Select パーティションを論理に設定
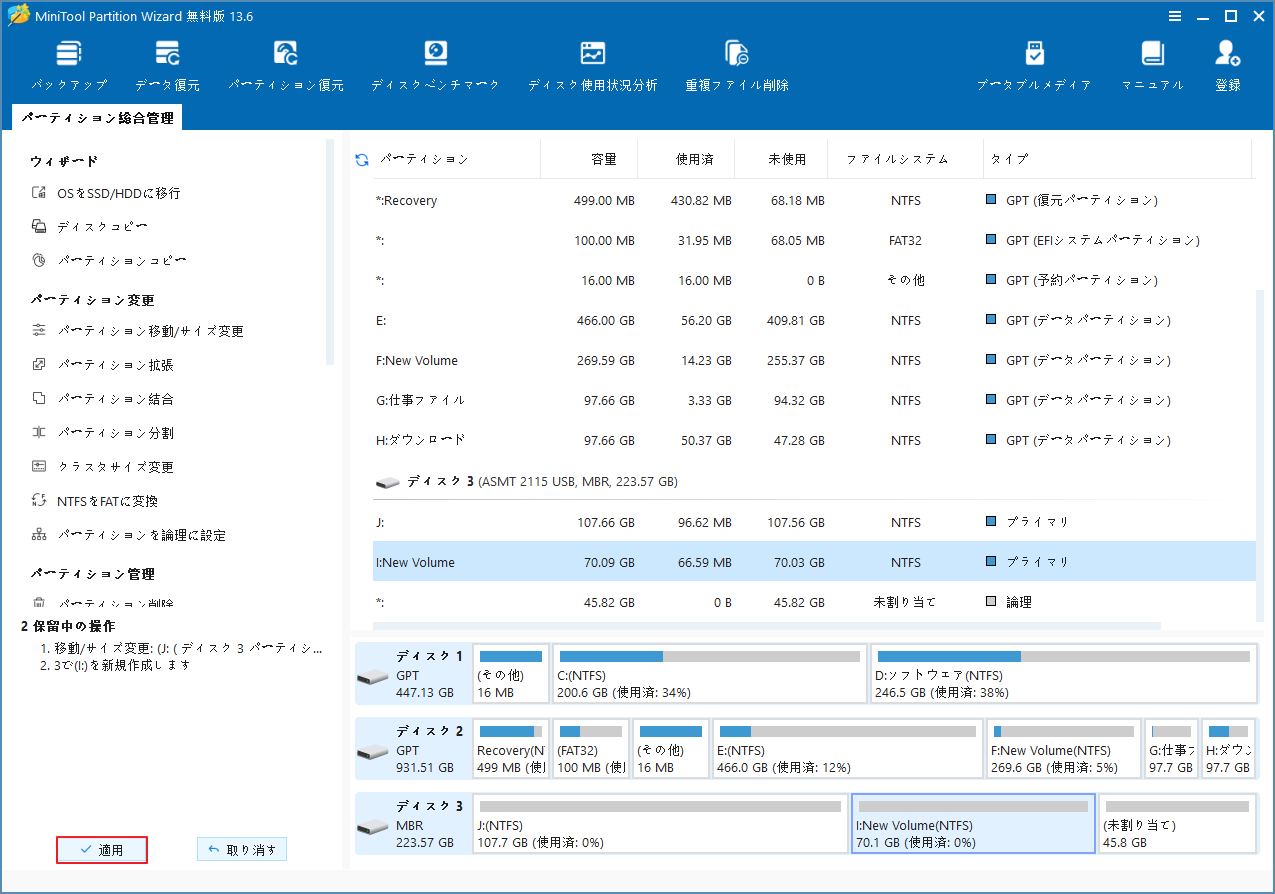This screenshot has width=1275, height=894. point(128,535)
